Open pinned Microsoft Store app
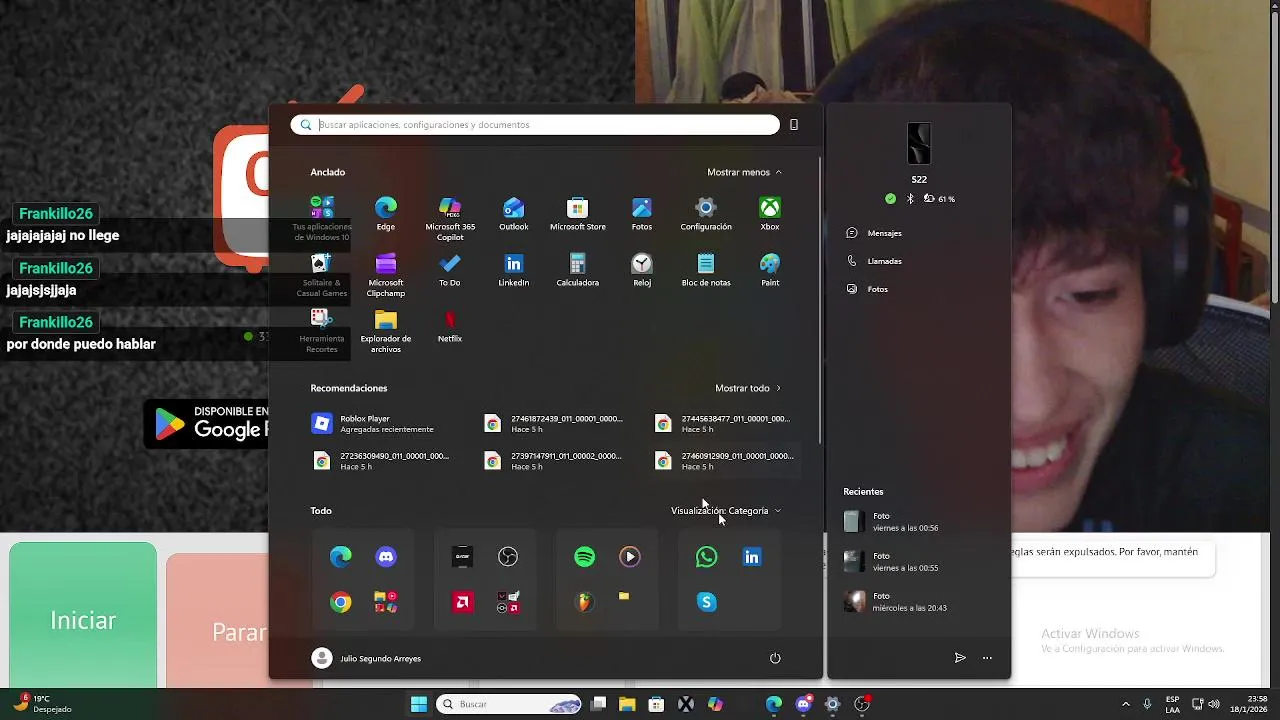This screenshot has height=720, width=1280. coord(577,214)
